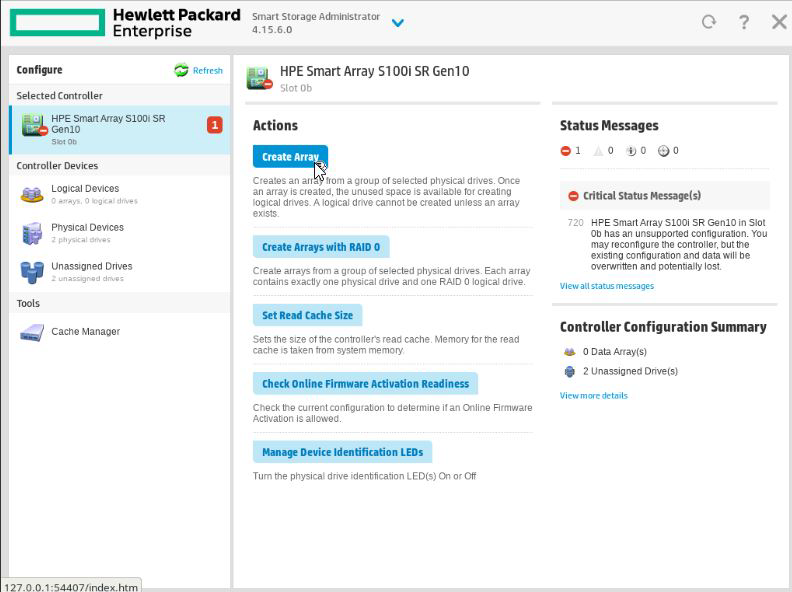The image size is (792, 592).
Task: Click Manage Device Identification LEDs button
Action: pos(342,452)
